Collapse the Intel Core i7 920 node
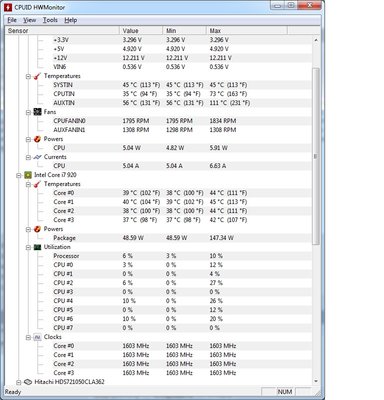The width and height of the screenshot is (384, 400). 19,175
